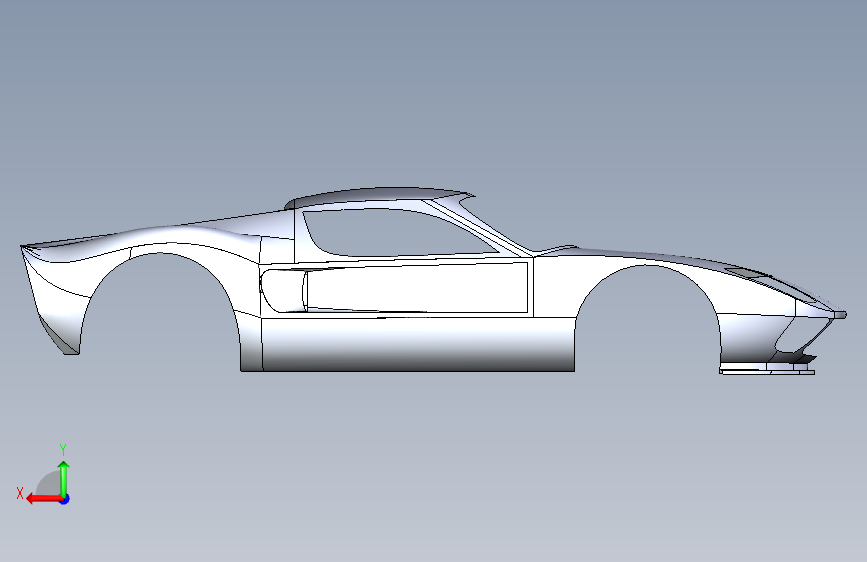Select the car door panel face
The image size is (867, 562).
[x=417, y=288]
